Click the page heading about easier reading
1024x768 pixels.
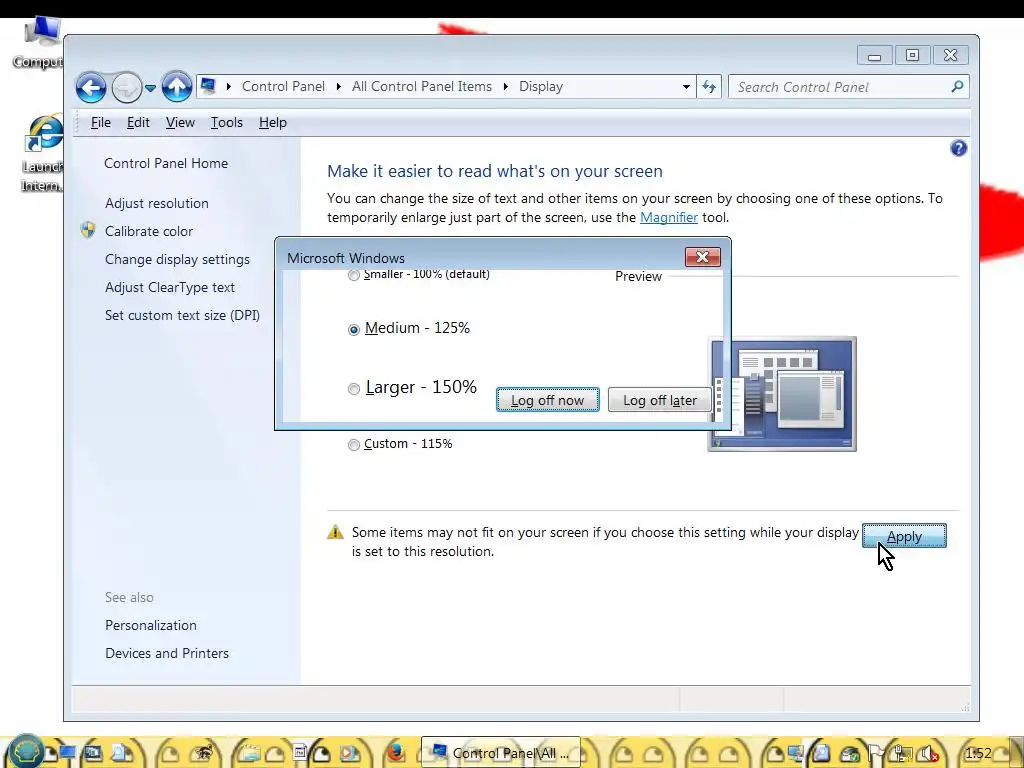click(x=494, y=171)
